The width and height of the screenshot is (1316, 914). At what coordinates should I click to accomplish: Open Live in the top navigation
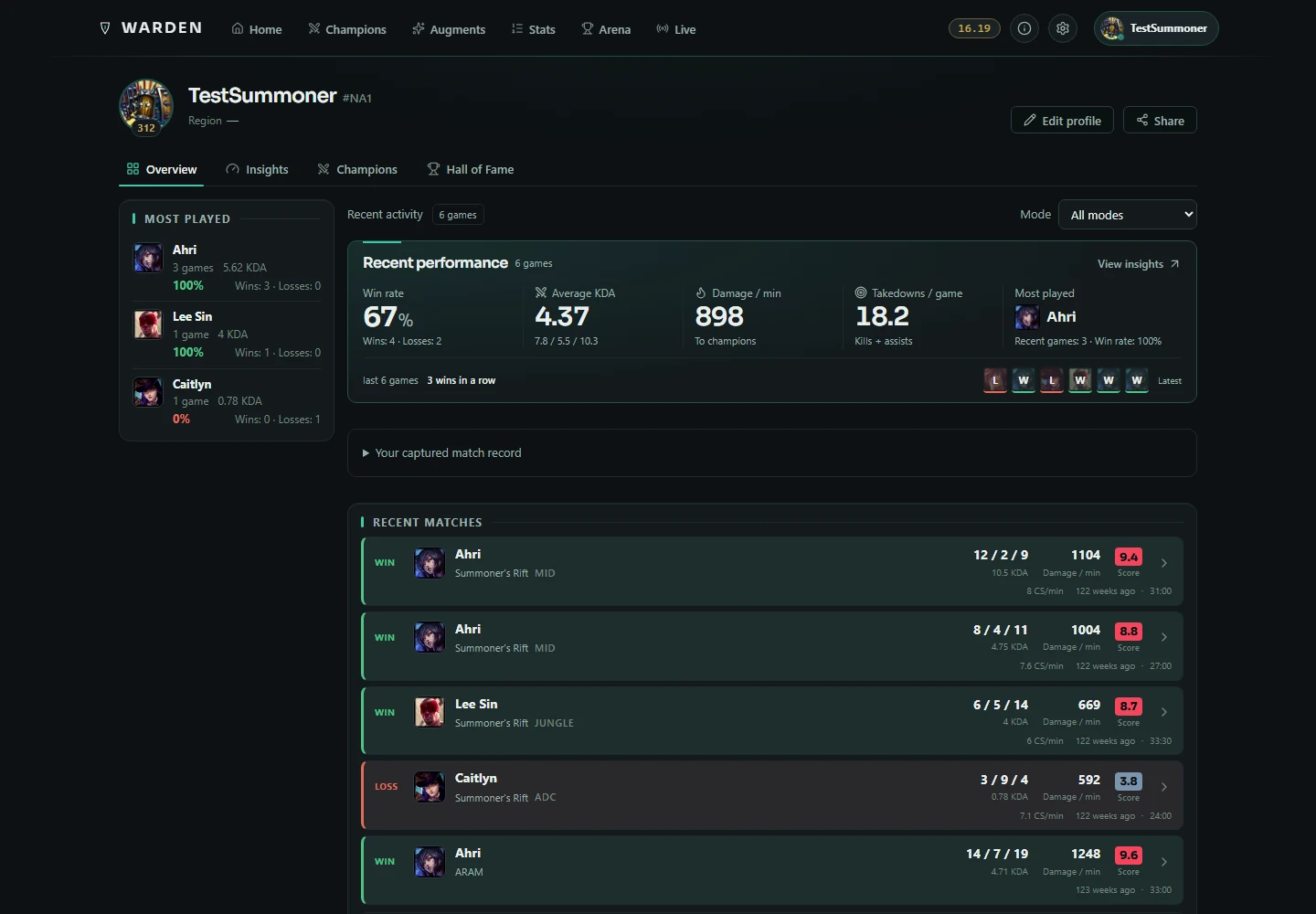point(676,29)
